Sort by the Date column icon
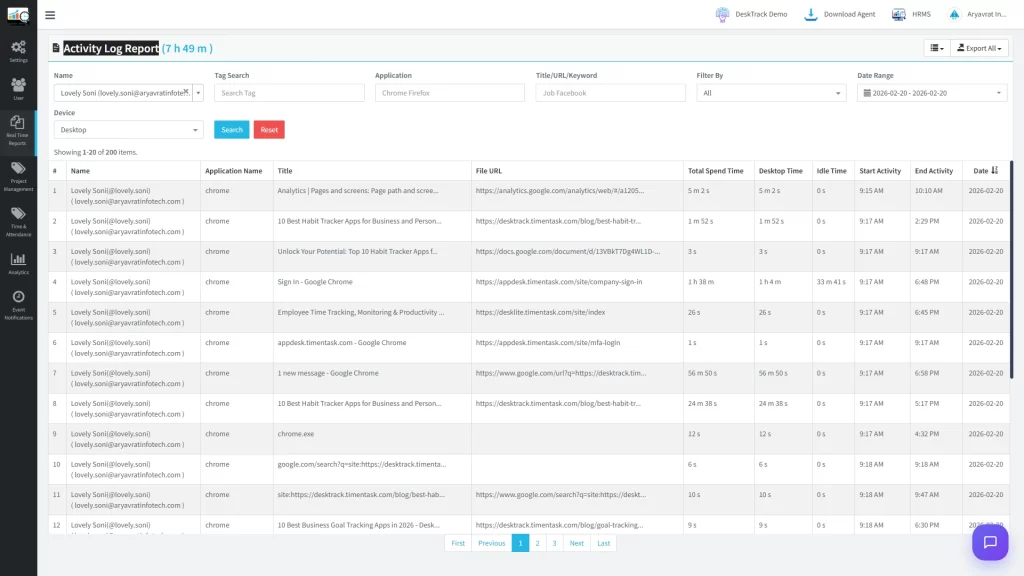The image size is (1024, 576). 995,170
